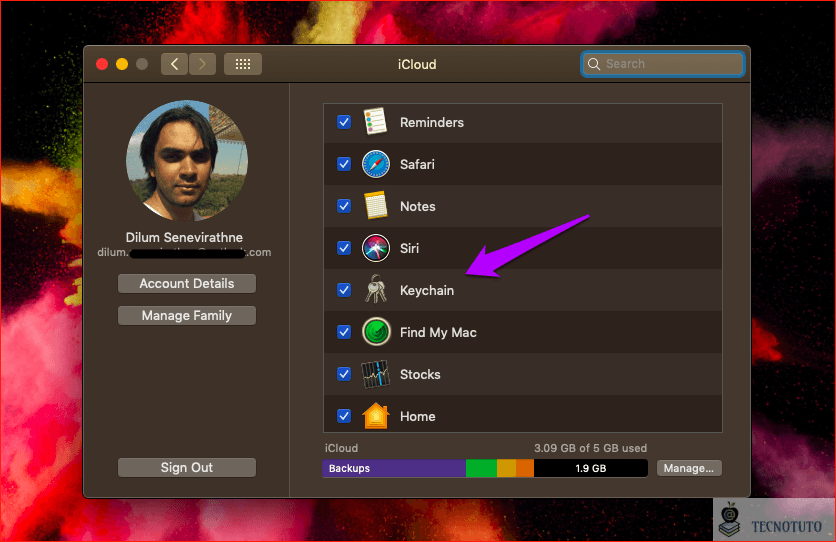Click the Siri label text
The width and height of the screenshot is (836, 542).
[x=409, y=248]
